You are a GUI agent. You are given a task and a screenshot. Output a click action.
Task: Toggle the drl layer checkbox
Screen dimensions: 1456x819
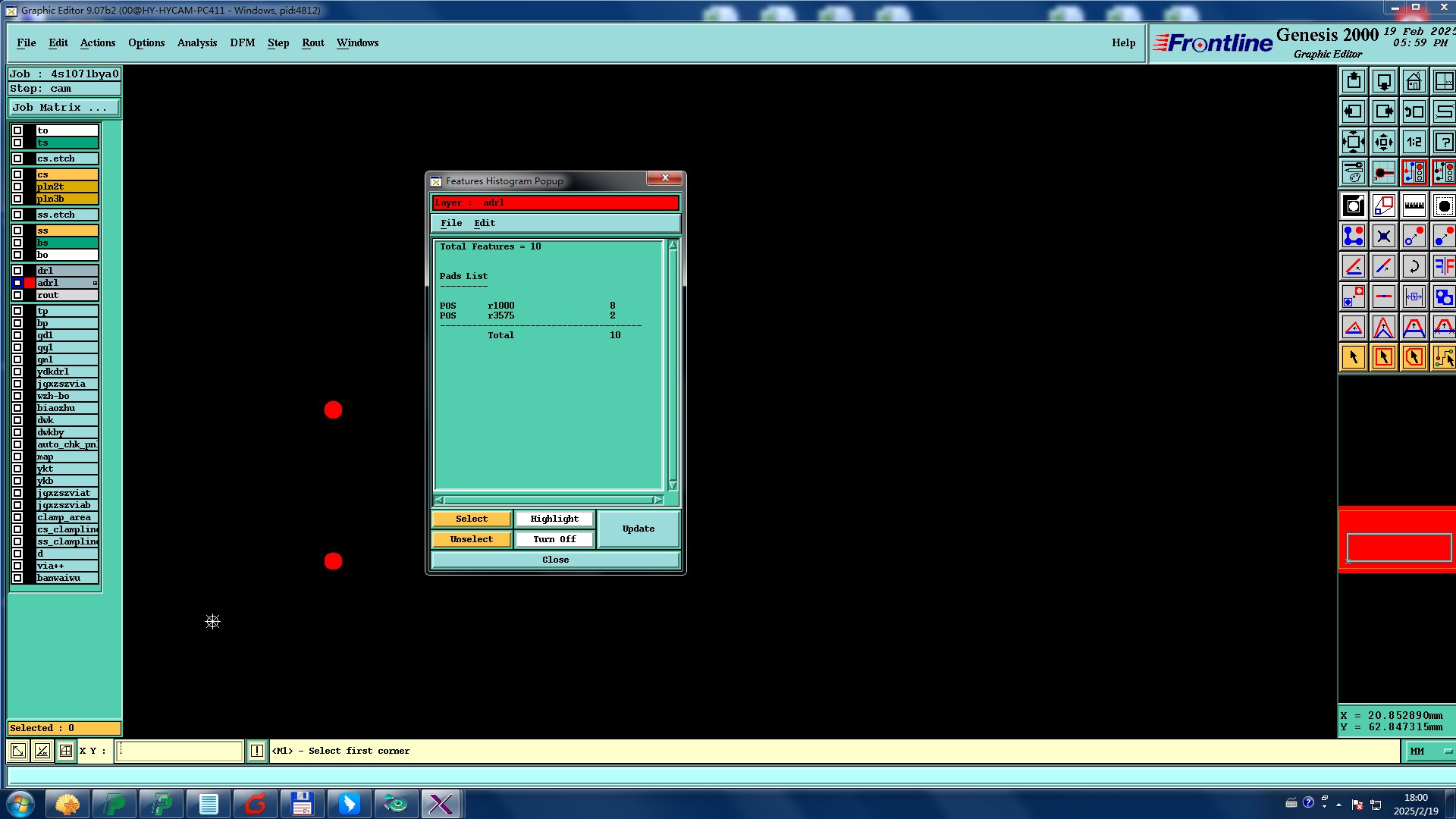coord(17,271)
